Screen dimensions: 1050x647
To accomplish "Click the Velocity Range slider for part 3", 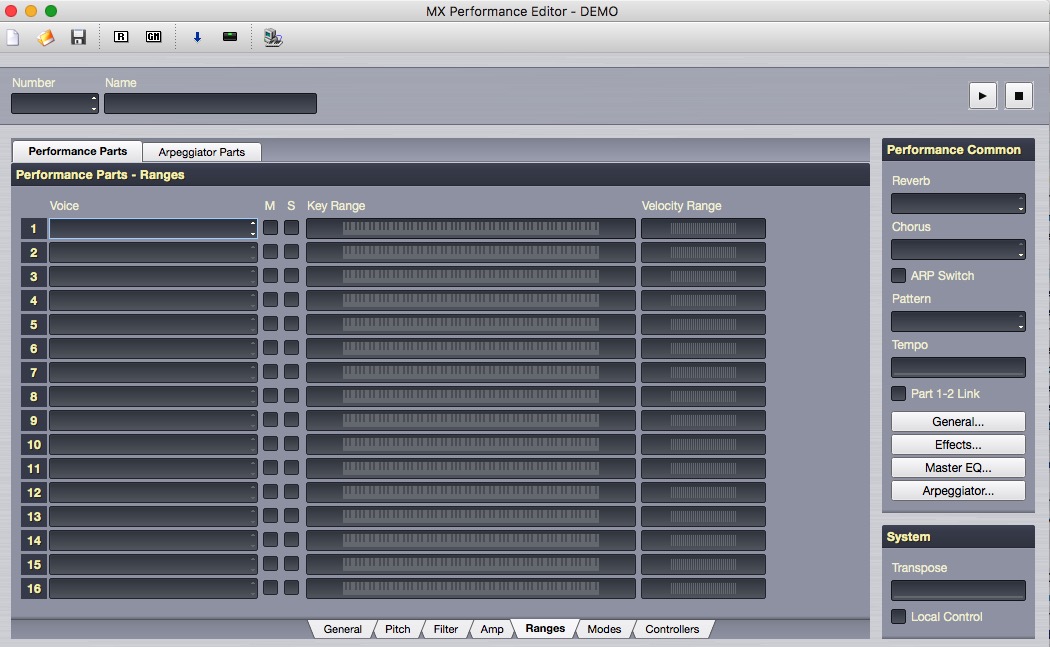I will coord(703,277).
